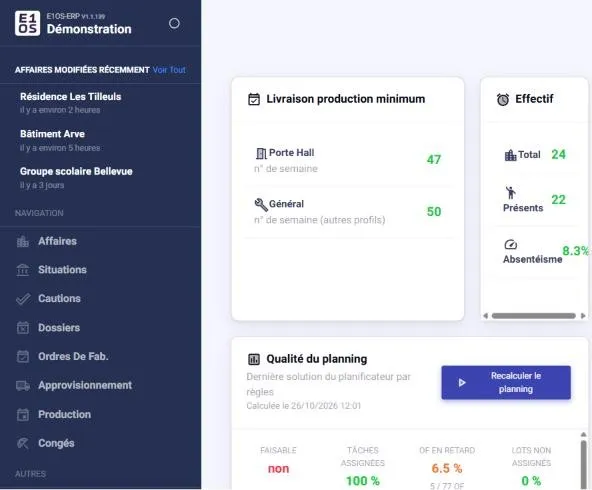Click the Cautions checkmark icon
This screenshot has height=490, width=592.
tap(23, 299)
